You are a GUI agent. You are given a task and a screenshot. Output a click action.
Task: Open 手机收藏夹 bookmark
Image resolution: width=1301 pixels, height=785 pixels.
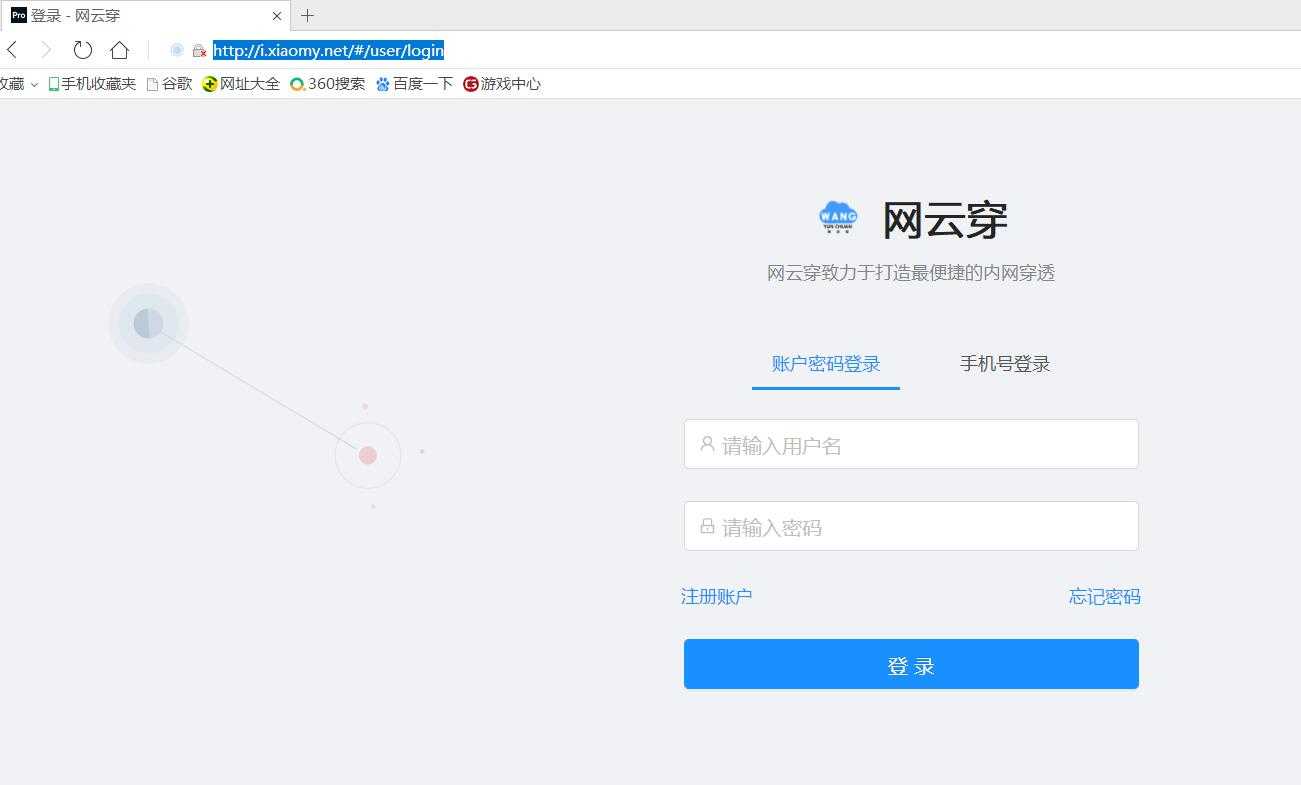click(92, 84)
